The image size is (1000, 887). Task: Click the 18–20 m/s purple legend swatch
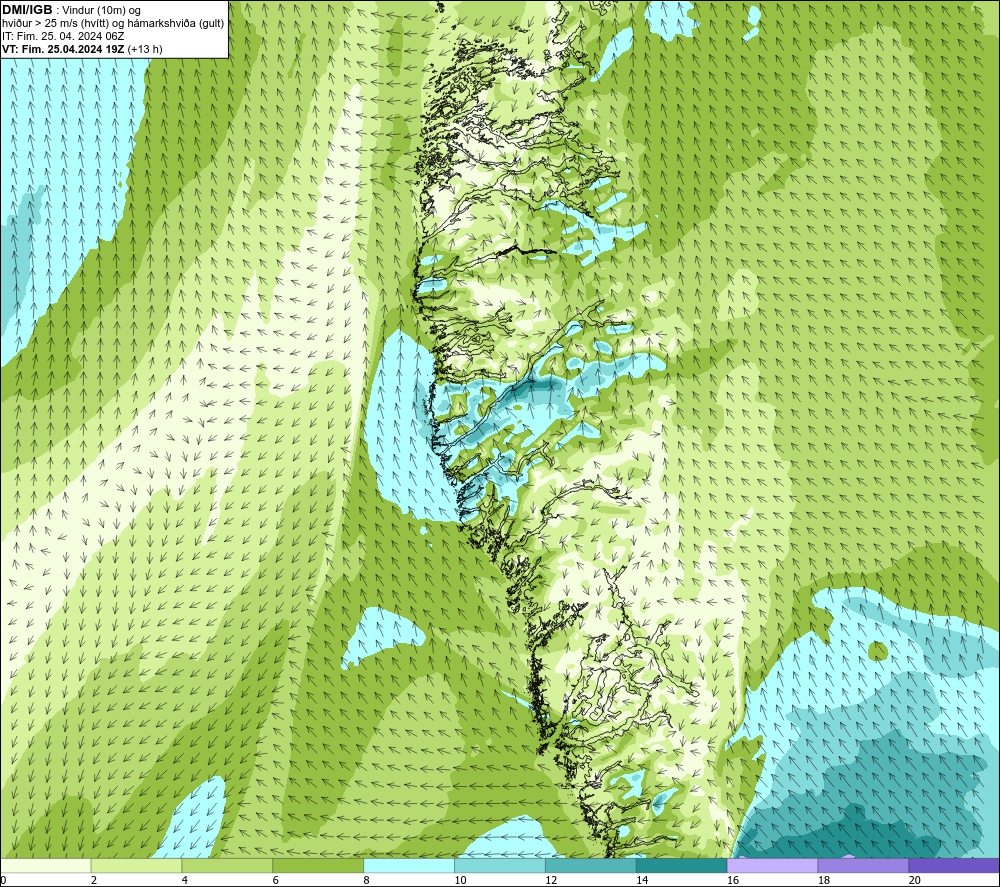863,866
